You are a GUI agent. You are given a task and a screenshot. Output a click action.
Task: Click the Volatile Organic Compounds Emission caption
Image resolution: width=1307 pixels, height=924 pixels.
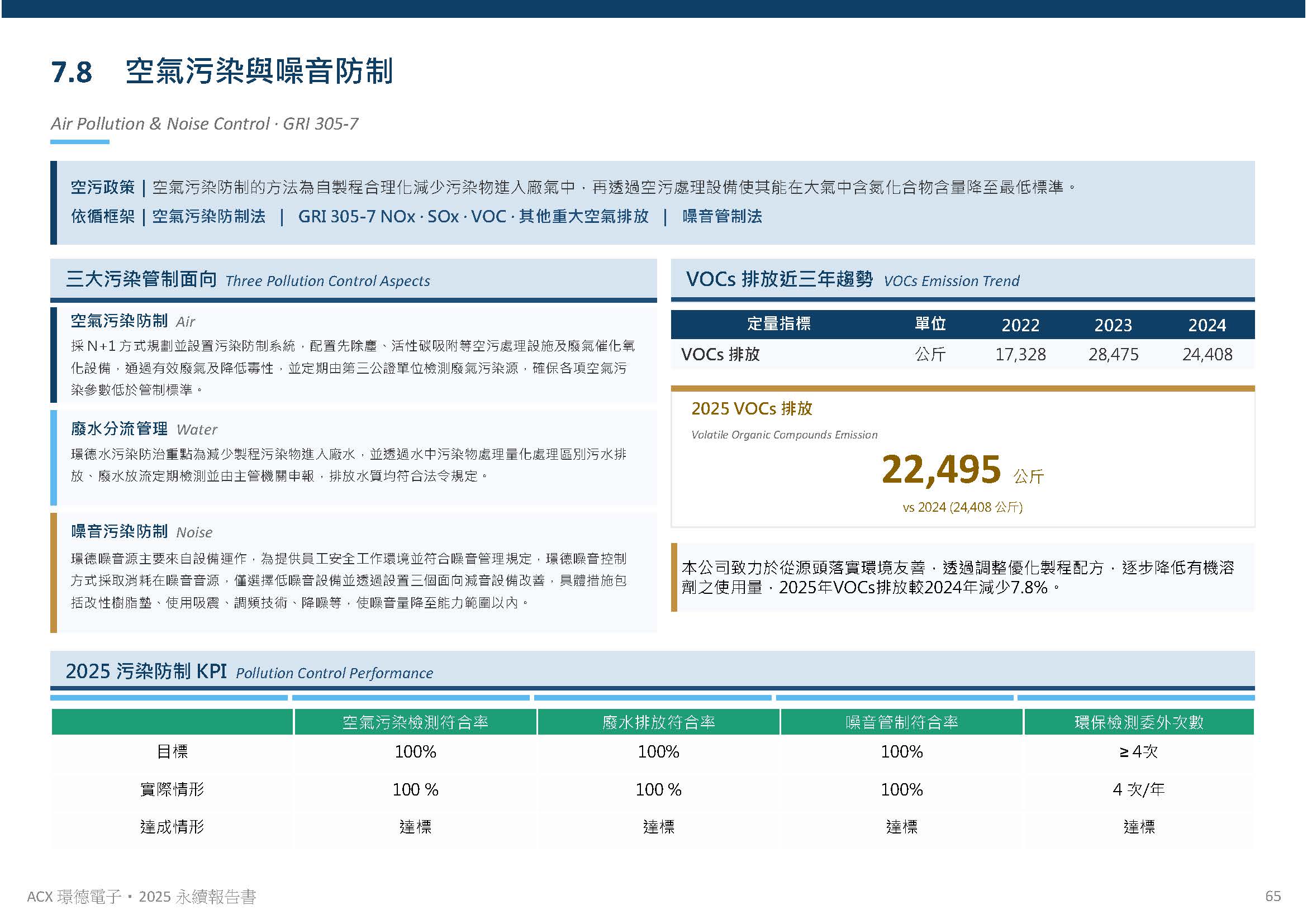[x=785, y=435]
